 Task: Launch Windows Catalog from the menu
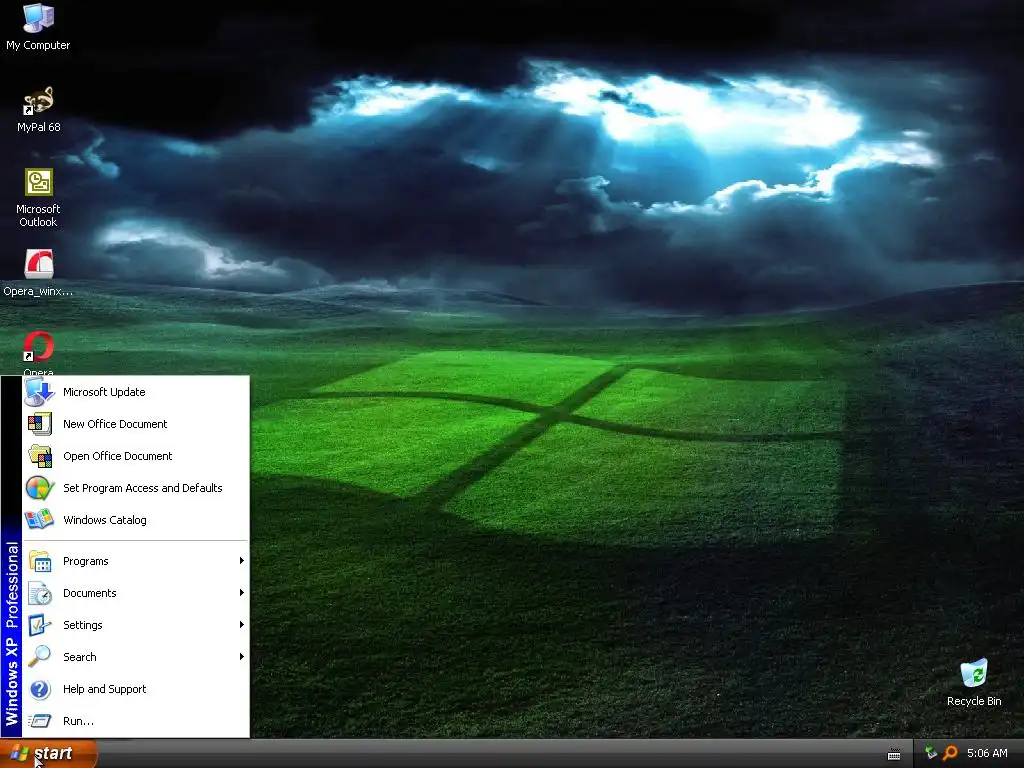coord(136,520)
